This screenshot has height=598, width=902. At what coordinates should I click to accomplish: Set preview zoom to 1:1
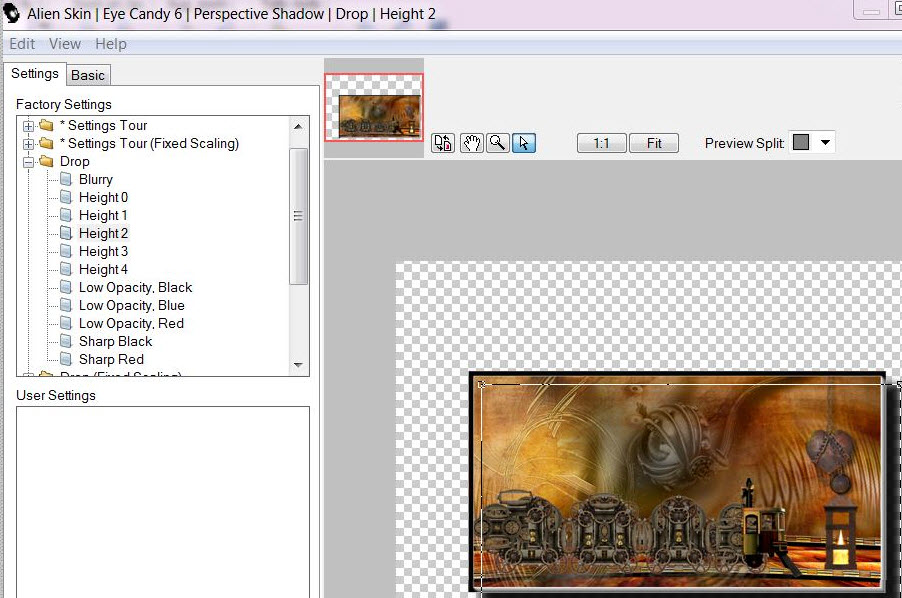click(x=601, y=143)
